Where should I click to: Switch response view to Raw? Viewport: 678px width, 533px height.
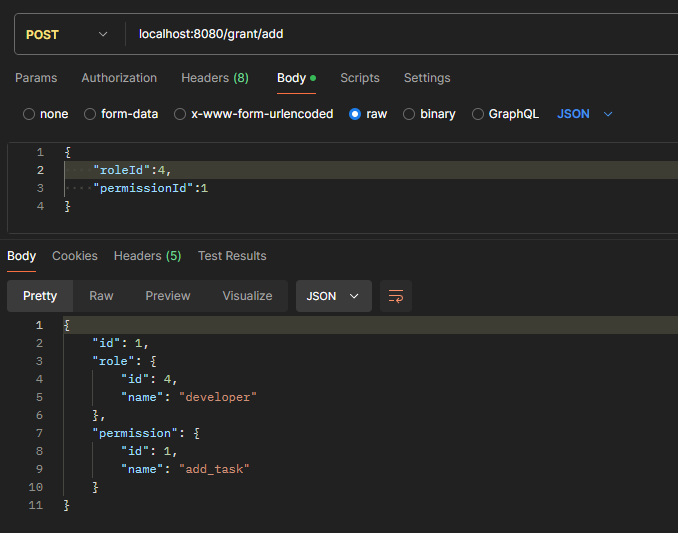[x=101, y=296]
